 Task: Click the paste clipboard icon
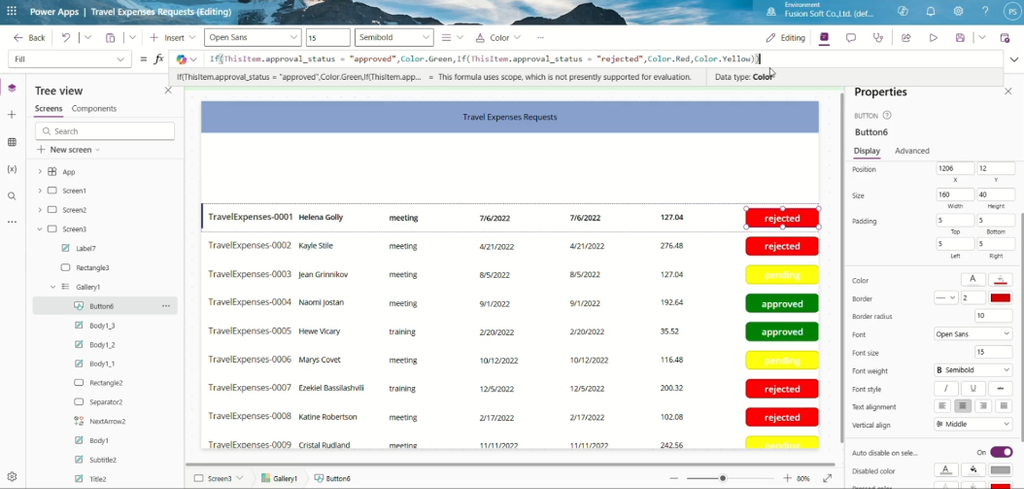click(110, 38)
